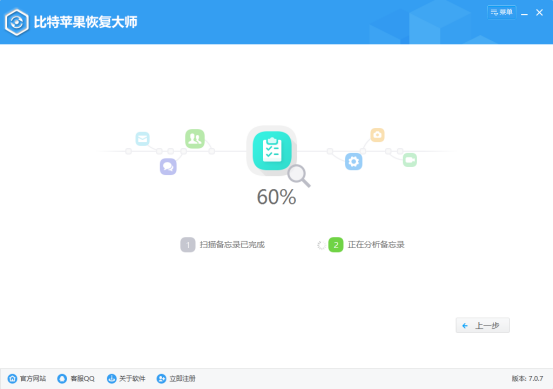
Task: Contact support via 客服QQ link
Action: click(76, 378)
